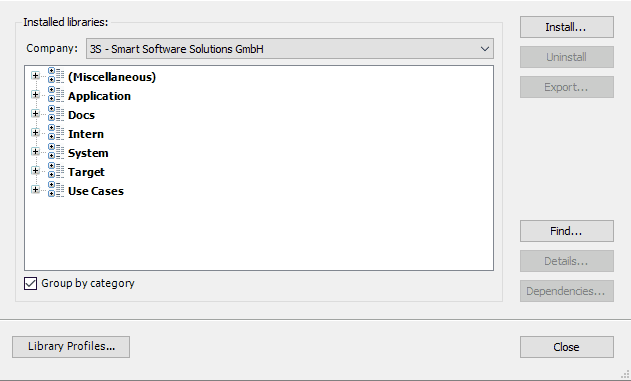Click the Install... button
The image size is (631, 381).
(x=567, y=27)
